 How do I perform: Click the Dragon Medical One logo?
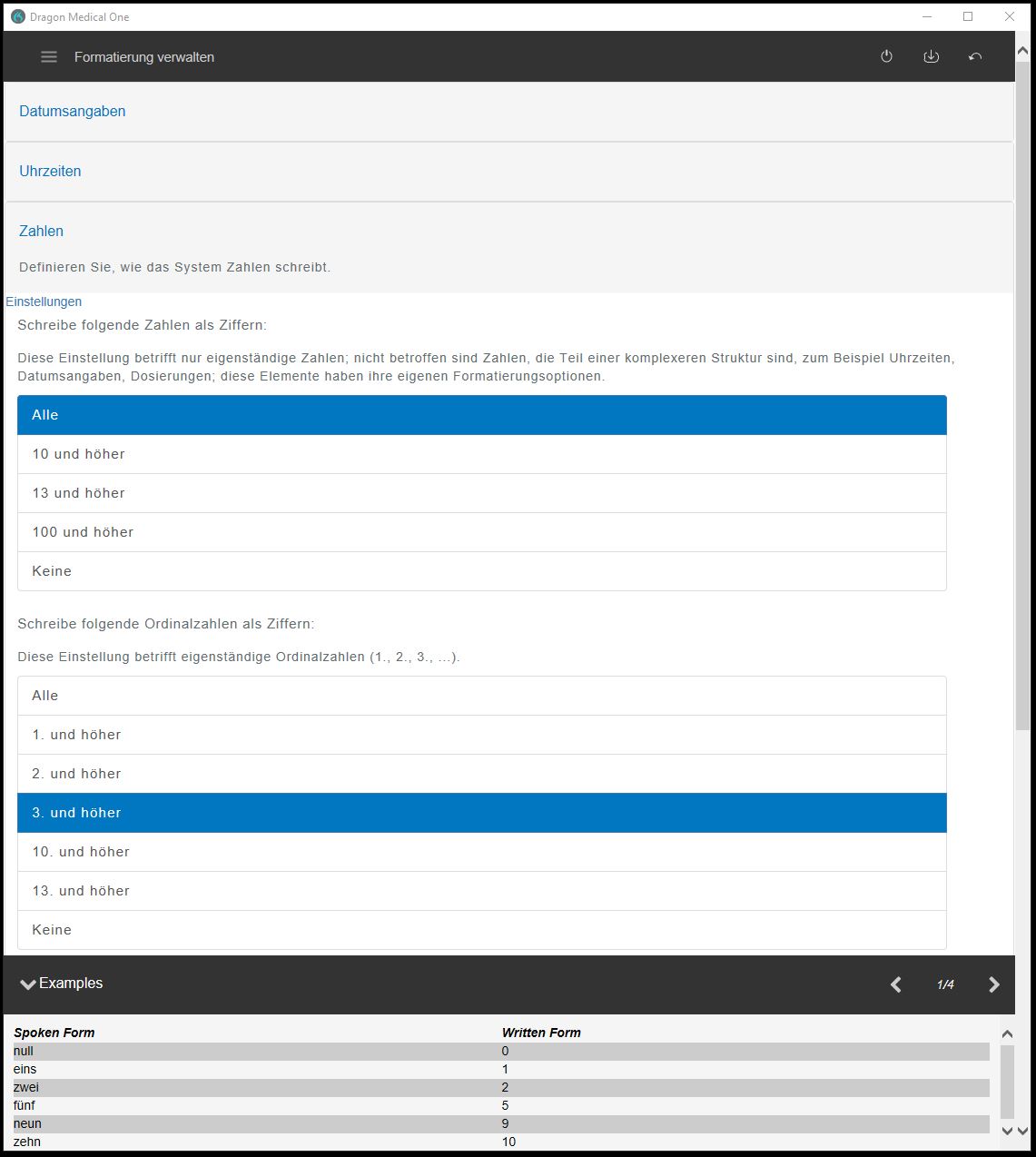tap(17, 16)
